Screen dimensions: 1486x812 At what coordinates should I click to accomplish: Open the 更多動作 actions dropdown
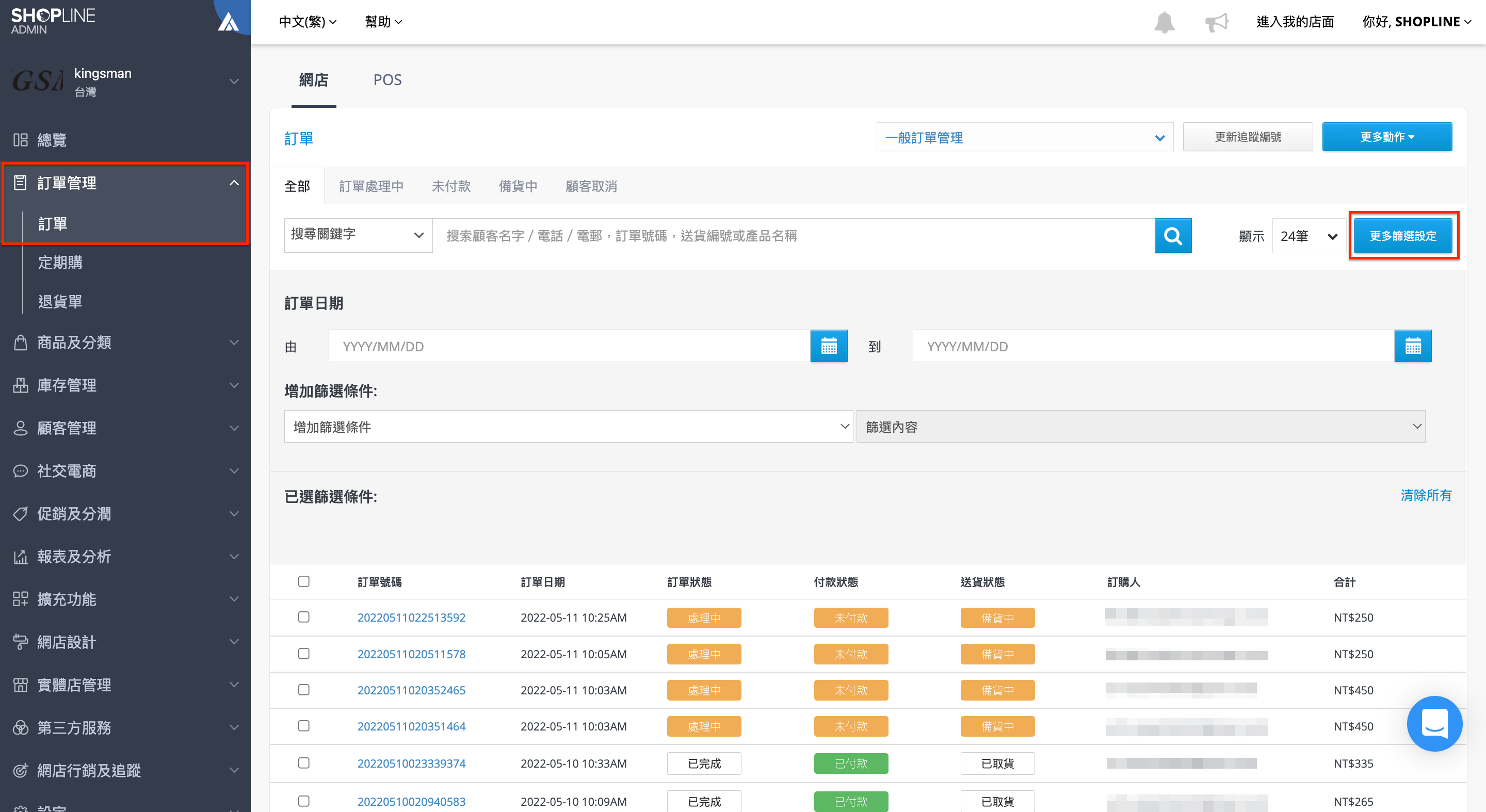(1387, 137)
